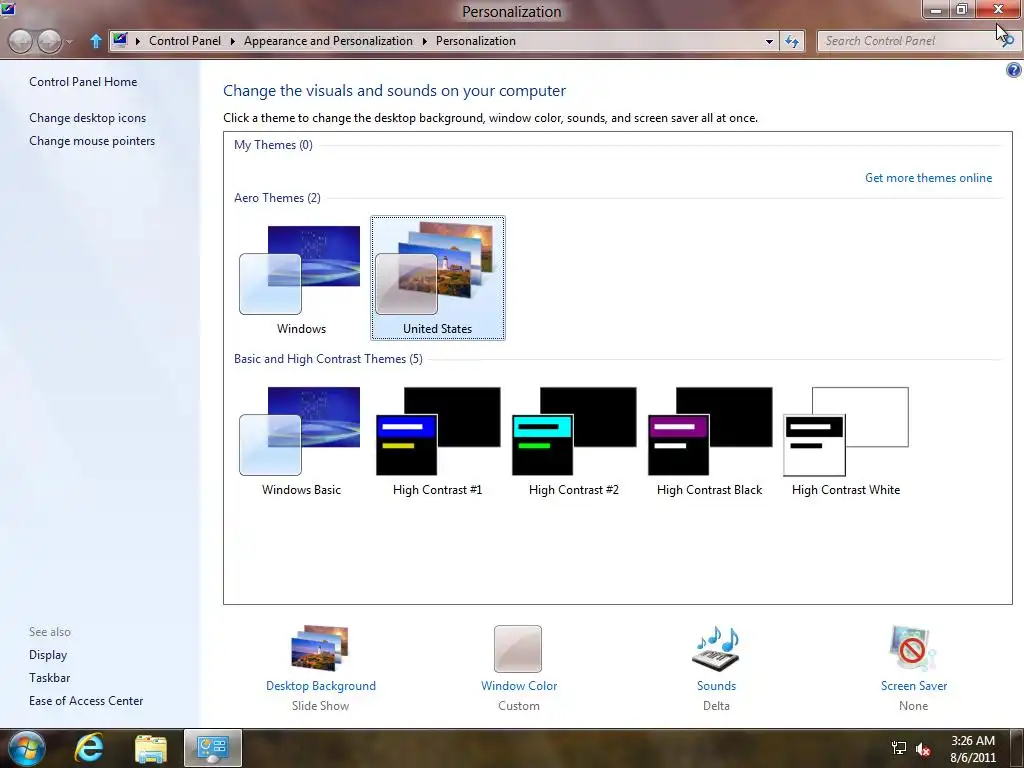Click the Desktop Background link
Screen dimensions: 1024x768
[321, 686]
